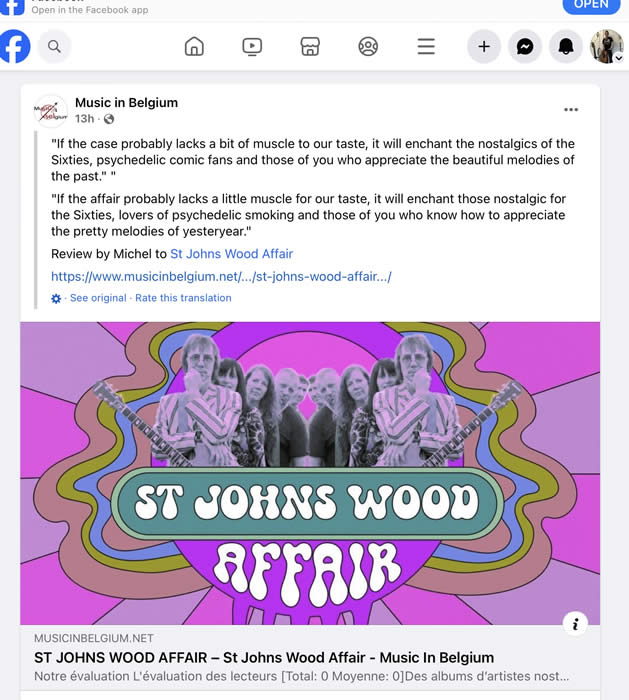Open the Groups icon in top navigation

click(x=368, y=46)
